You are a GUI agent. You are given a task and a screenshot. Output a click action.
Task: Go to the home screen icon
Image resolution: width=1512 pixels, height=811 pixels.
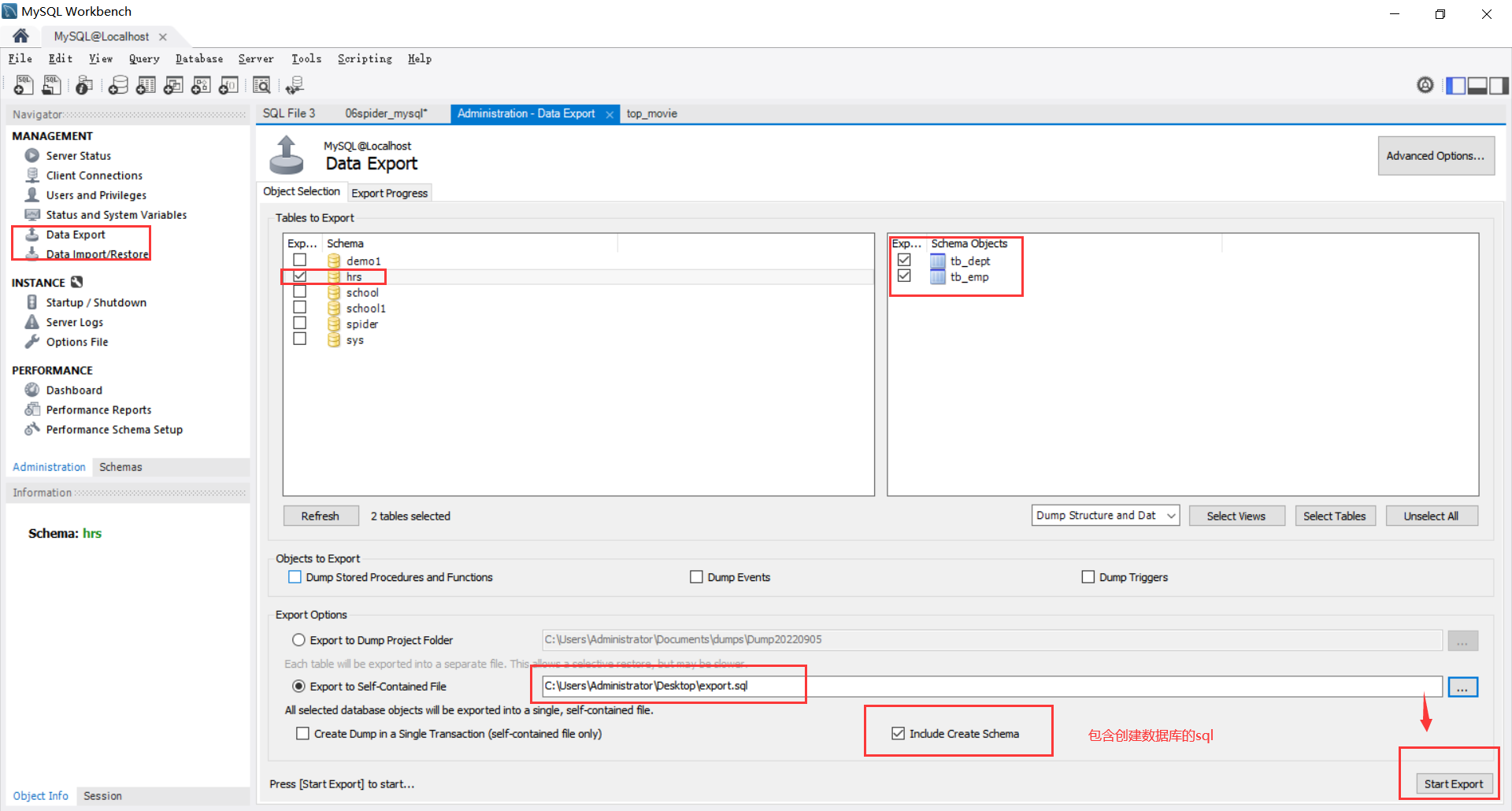coord(20,35)
